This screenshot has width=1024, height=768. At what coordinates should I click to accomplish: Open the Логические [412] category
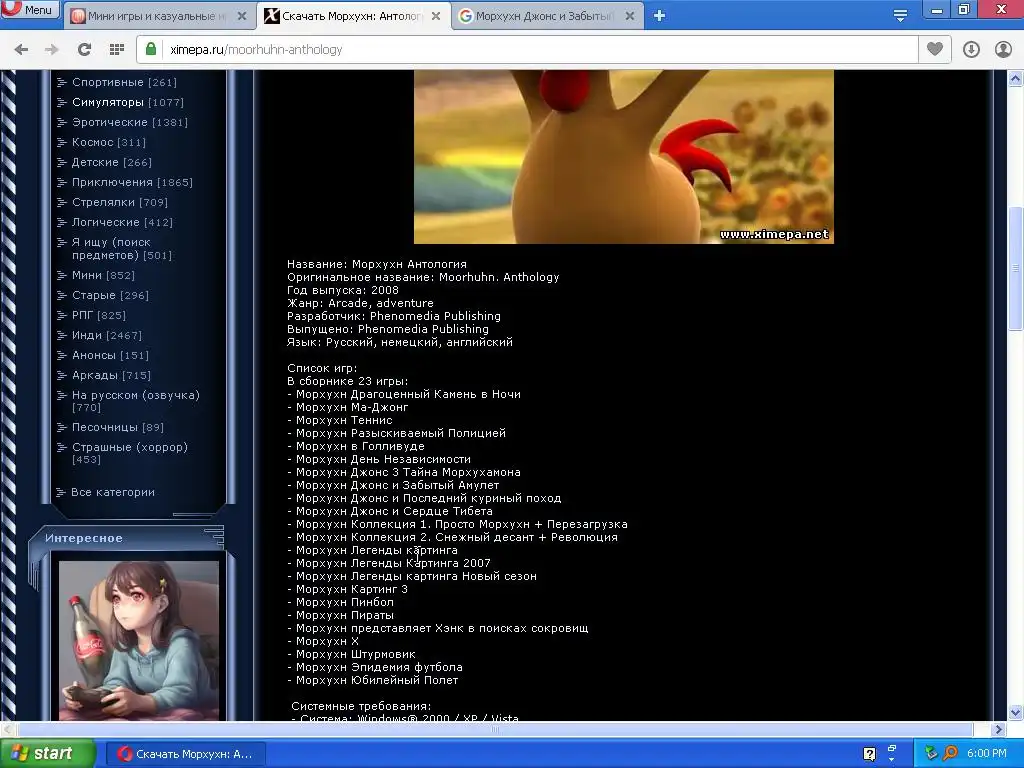(x=123, y=222)
